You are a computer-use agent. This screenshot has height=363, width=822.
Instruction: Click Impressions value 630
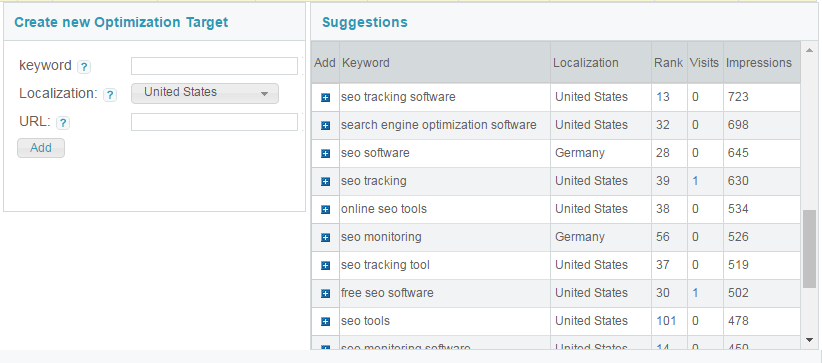tap(738, 181)
